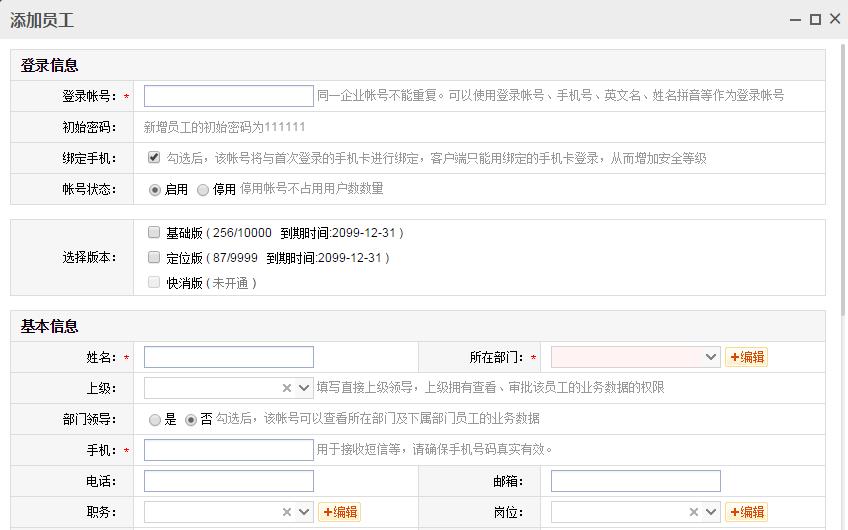Open the 岗位 dropdown arrow
Screen dimensions: 848x530
[711, 512]
